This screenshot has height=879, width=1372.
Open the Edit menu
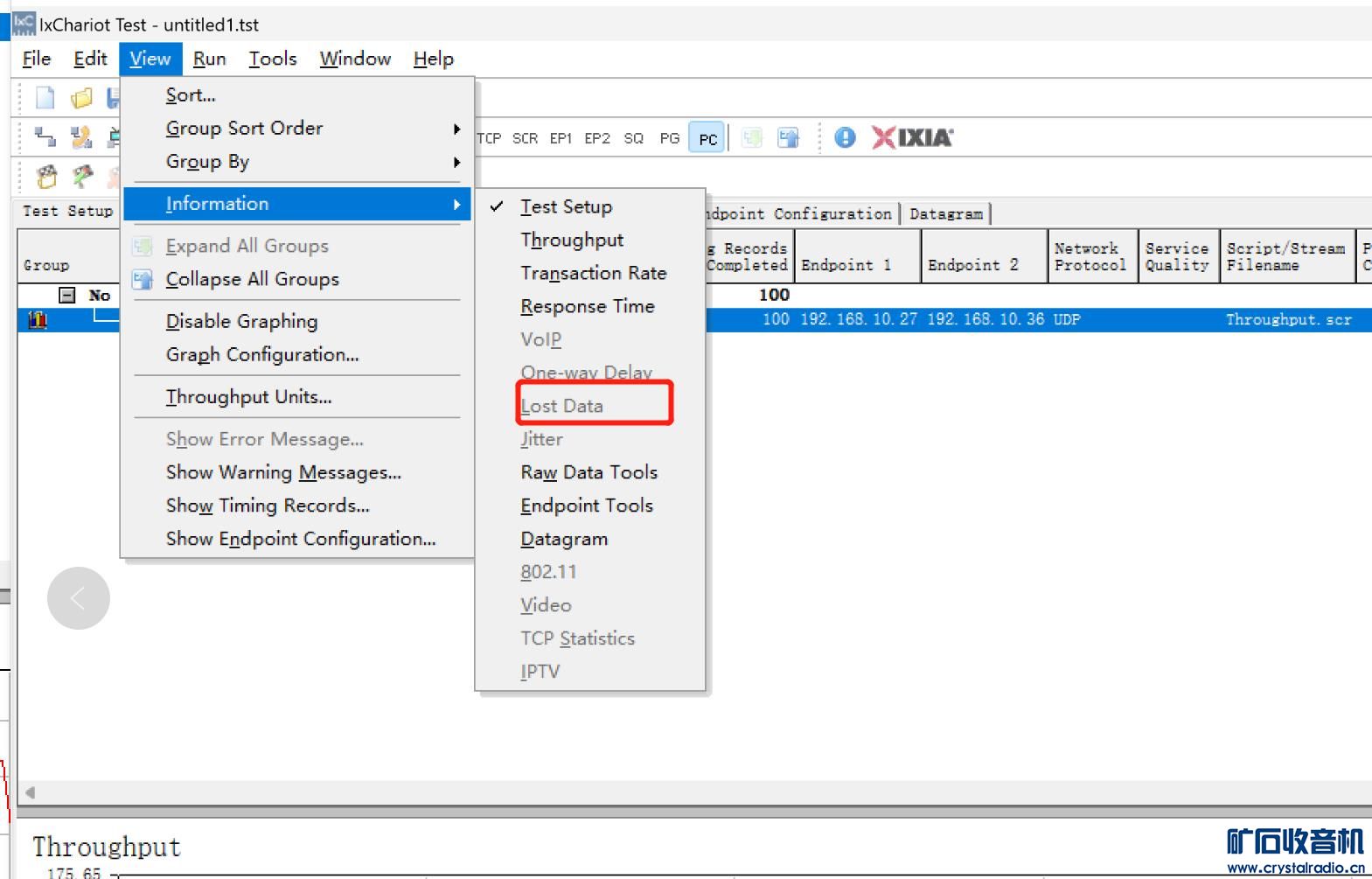(x=90, y=59)
